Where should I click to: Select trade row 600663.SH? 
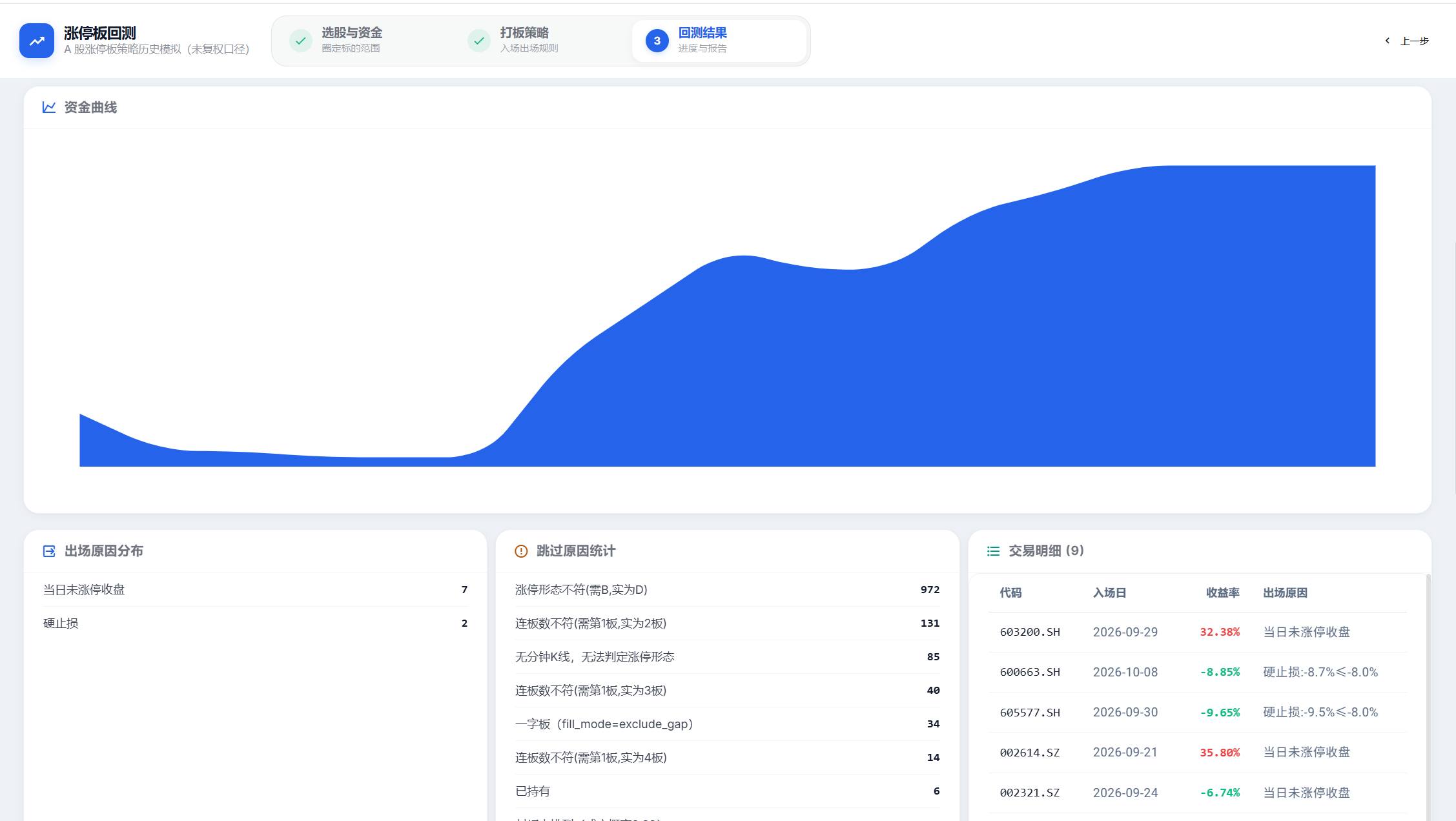1197,672
